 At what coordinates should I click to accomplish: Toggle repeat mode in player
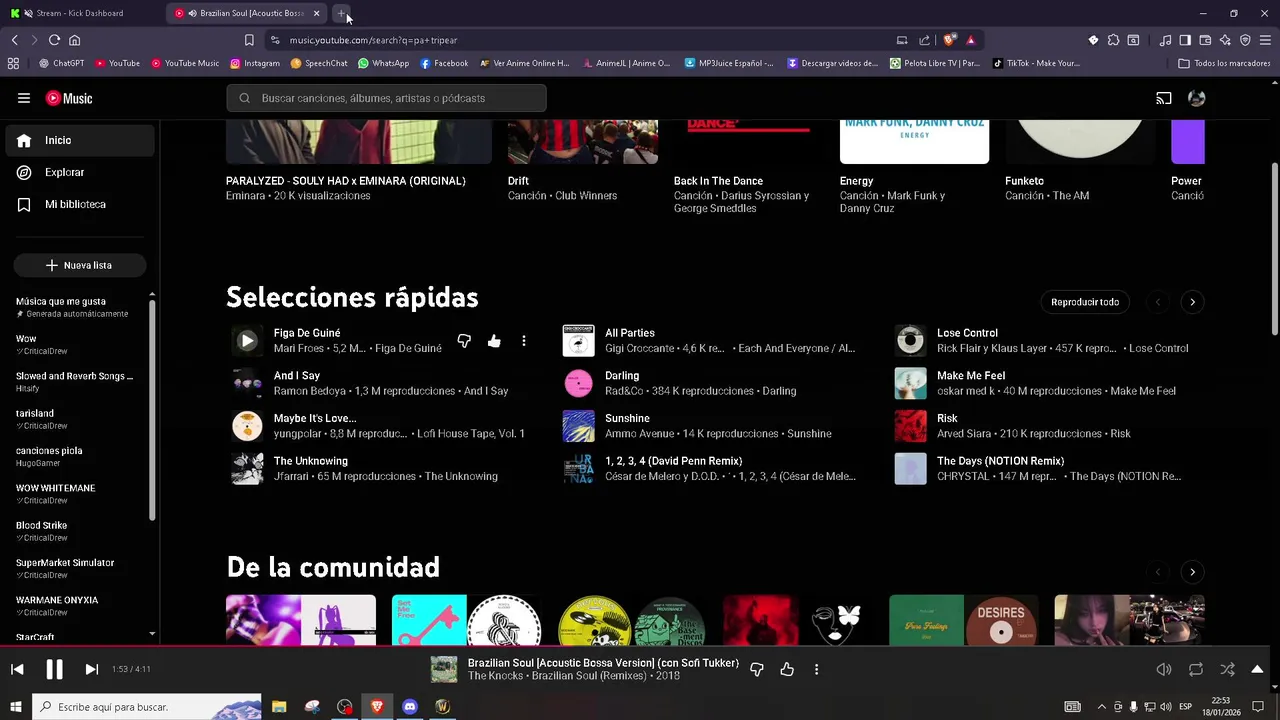[1195, 669]
